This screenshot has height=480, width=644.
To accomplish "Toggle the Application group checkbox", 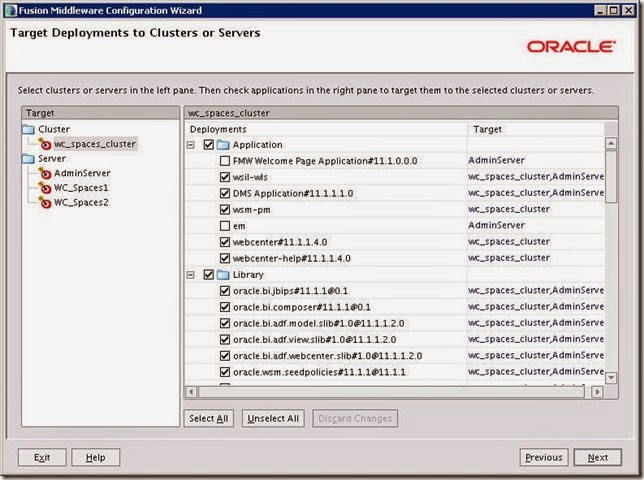I will pyautogui.click(x=209, y=145).
